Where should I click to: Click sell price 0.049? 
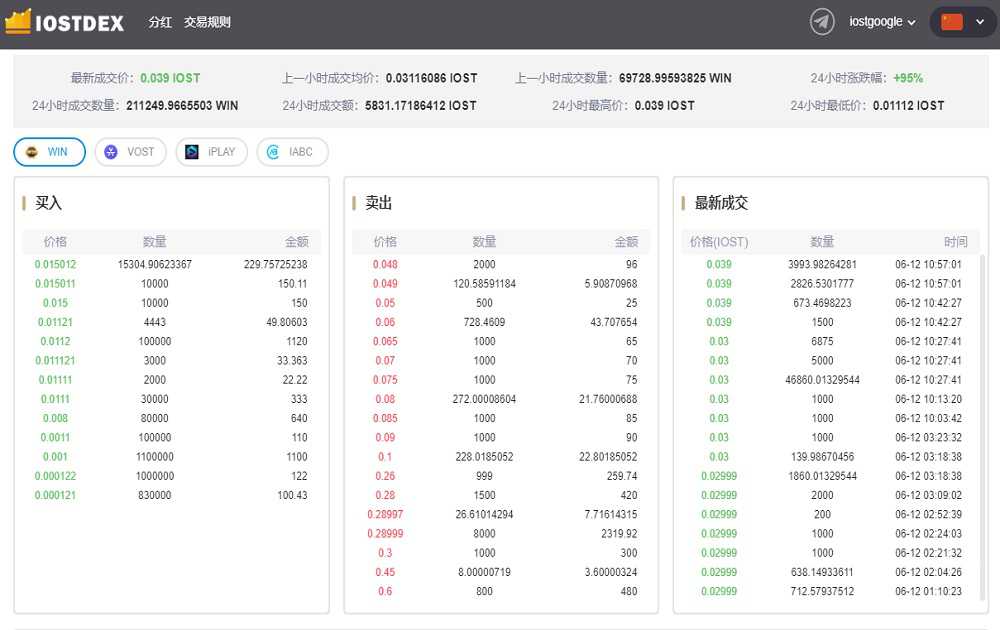pos(385,283)
